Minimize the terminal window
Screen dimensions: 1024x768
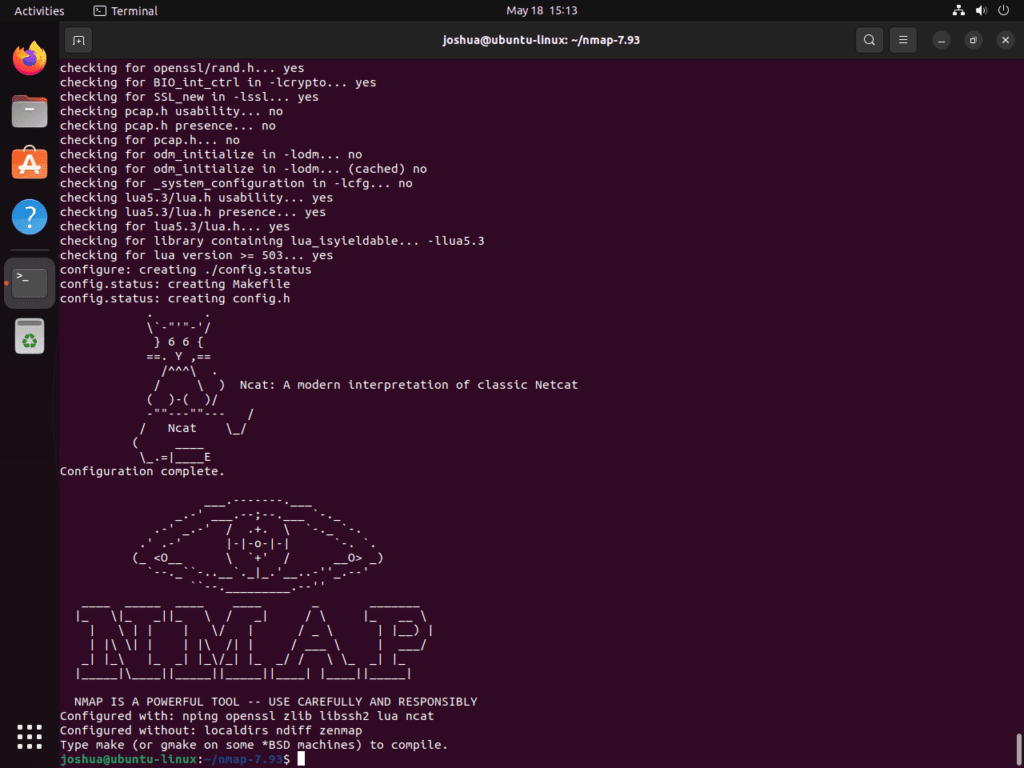coord(941,40)
